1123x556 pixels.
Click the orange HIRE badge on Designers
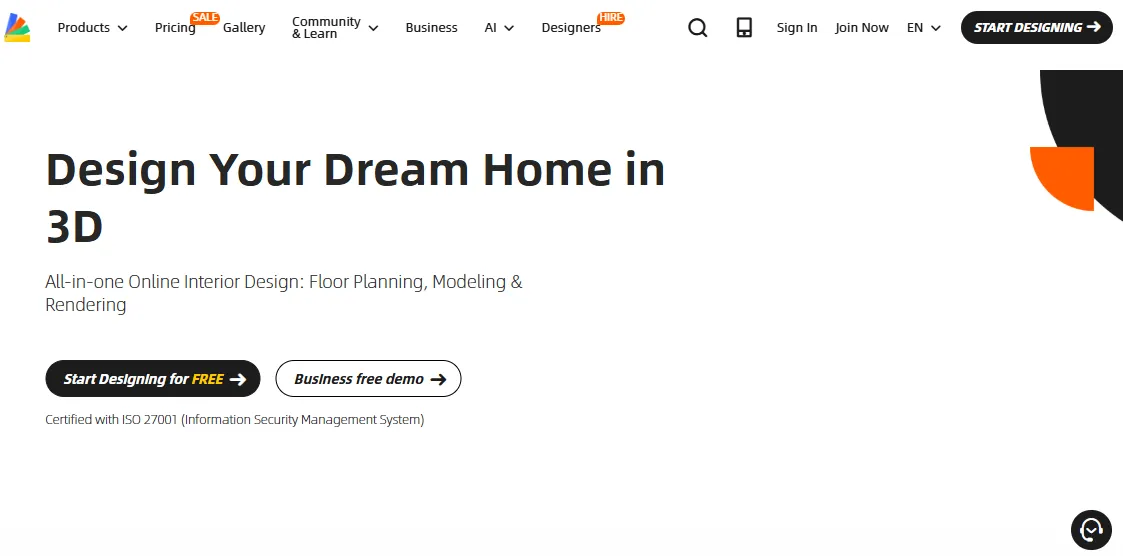tap(610, 17)
